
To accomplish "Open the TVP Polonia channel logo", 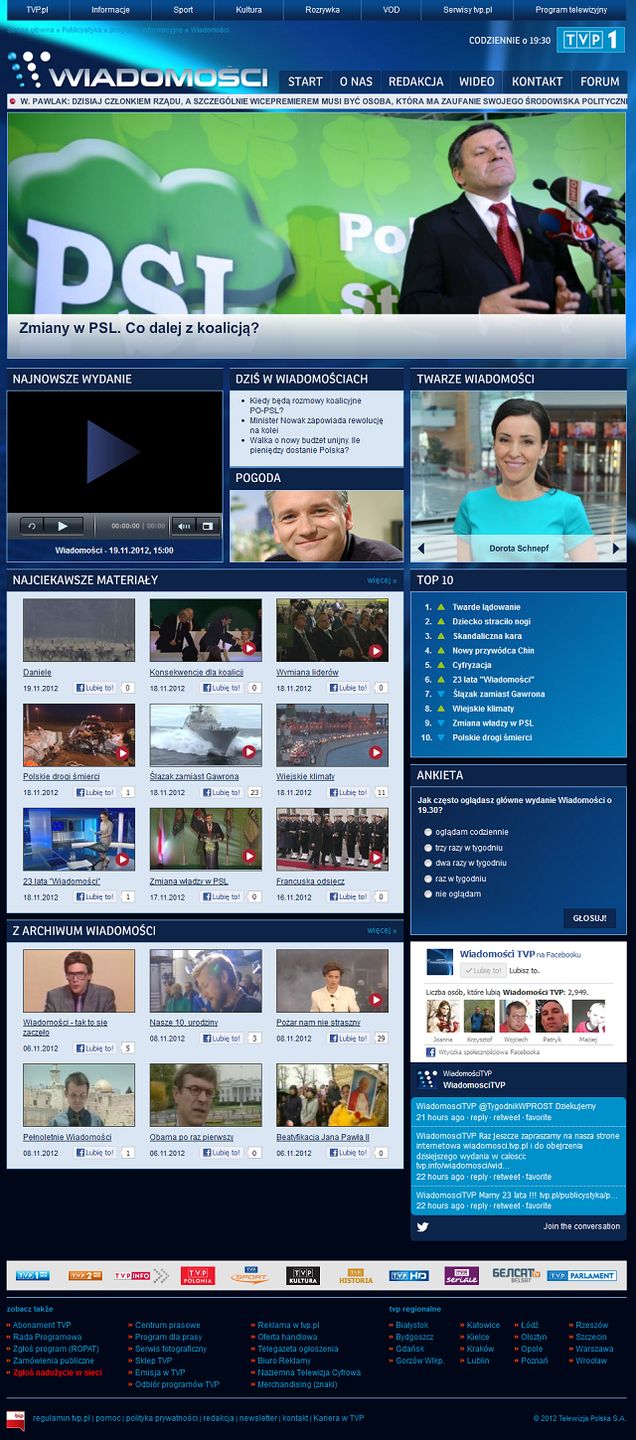I will tap(198, 1275).
